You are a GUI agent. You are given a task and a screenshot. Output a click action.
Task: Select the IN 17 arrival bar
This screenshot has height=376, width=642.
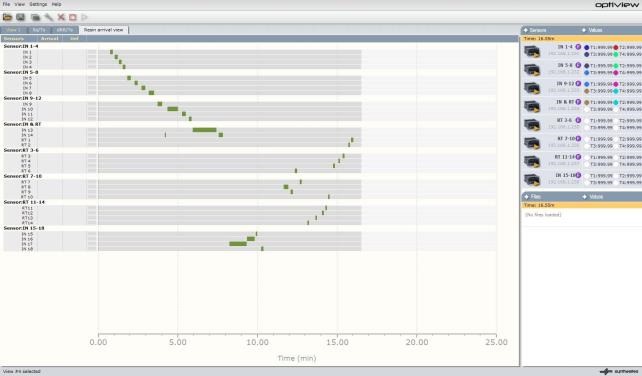[238, 244]
